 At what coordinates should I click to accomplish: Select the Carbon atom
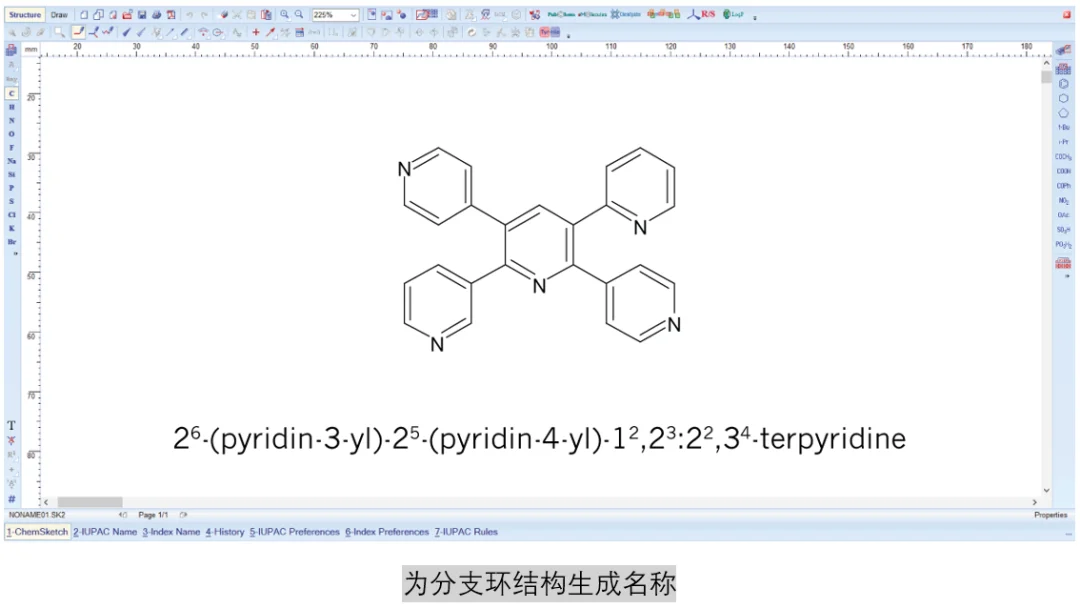[12, 94]
